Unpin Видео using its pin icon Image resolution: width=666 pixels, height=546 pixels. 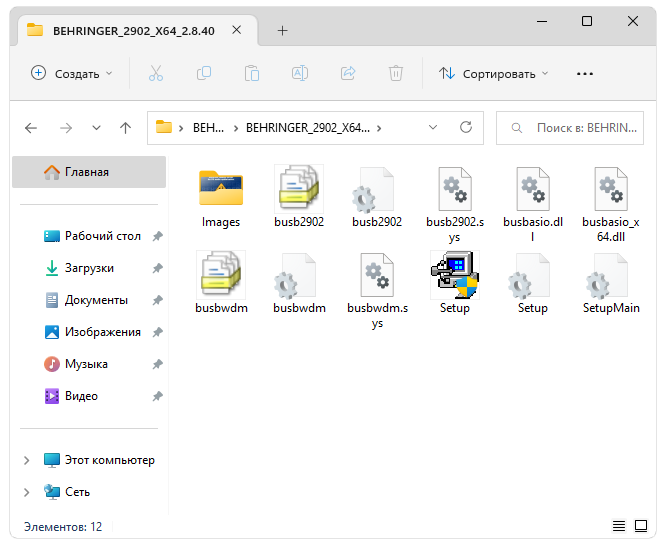pos(158,396)
